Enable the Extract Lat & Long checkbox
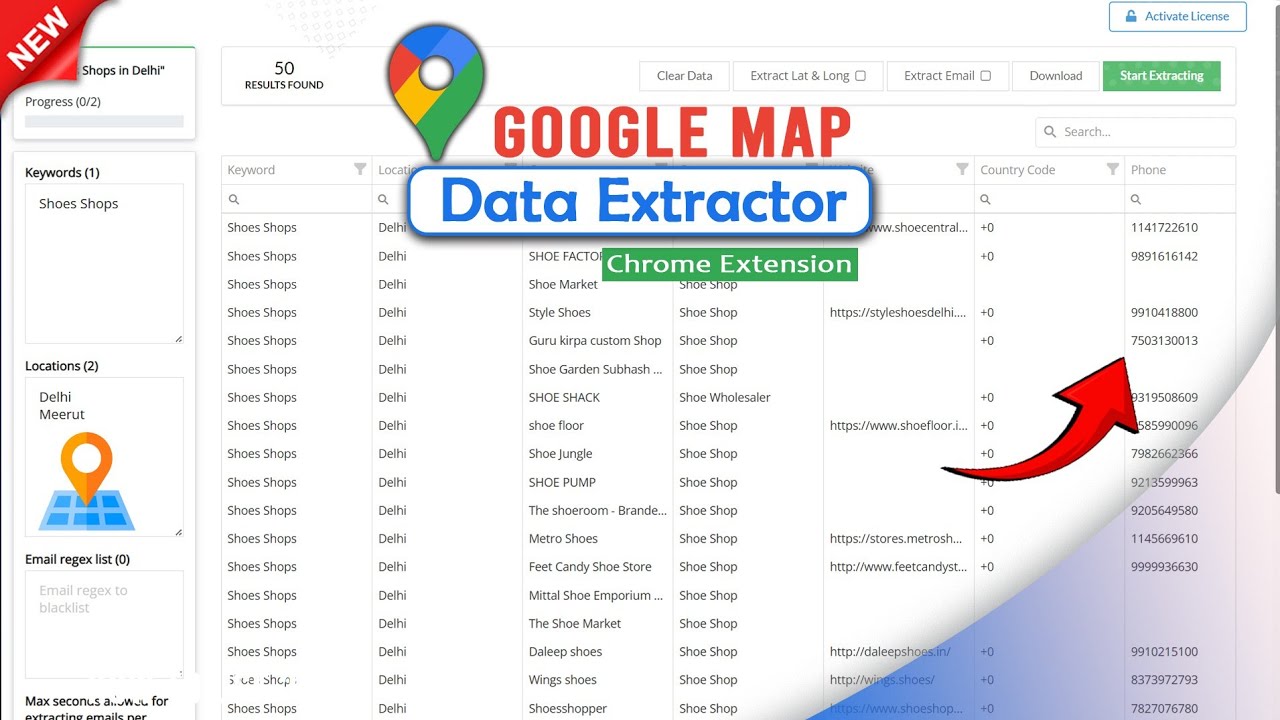This screenshot has height=720, width=1280. pyautogui.click(x=860, y=76)
